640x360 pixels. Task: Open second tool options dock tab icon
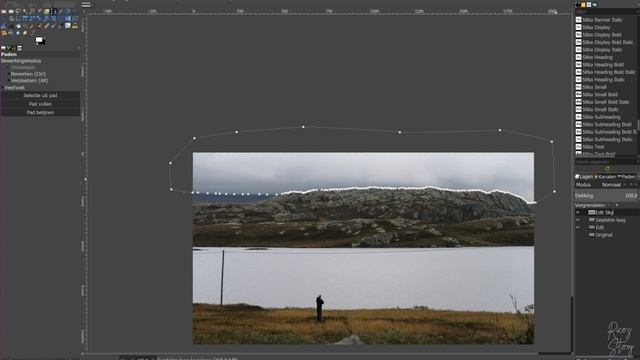9,48
